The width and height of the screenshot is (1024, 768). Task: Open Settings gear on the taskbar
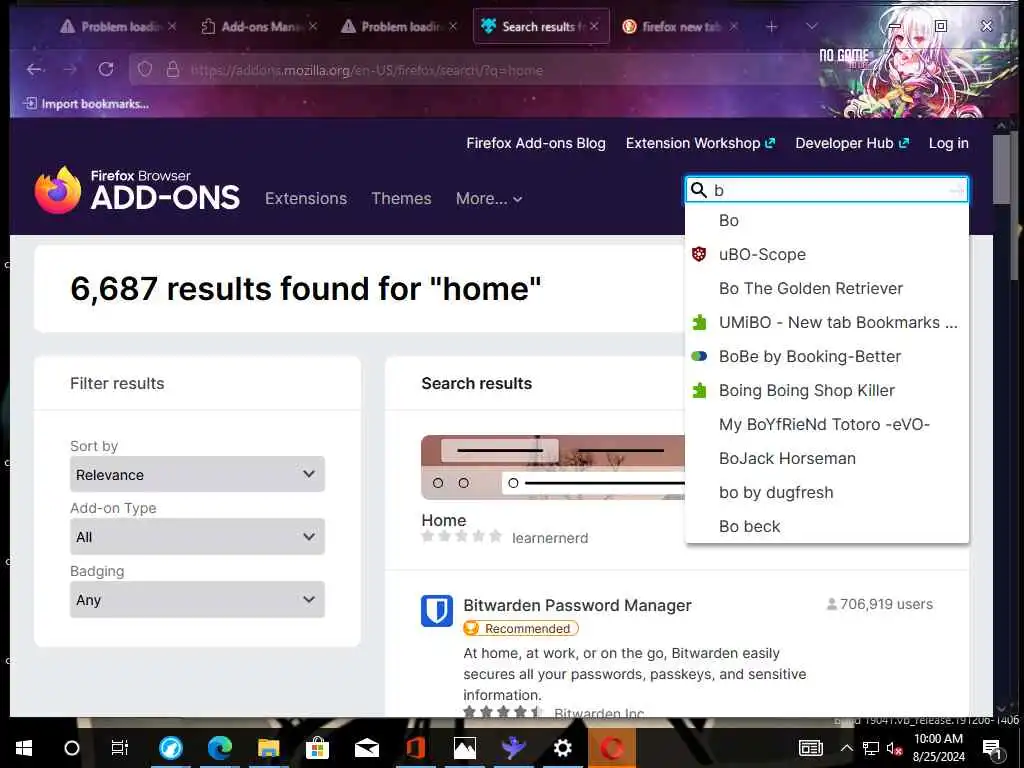[563, 748]
